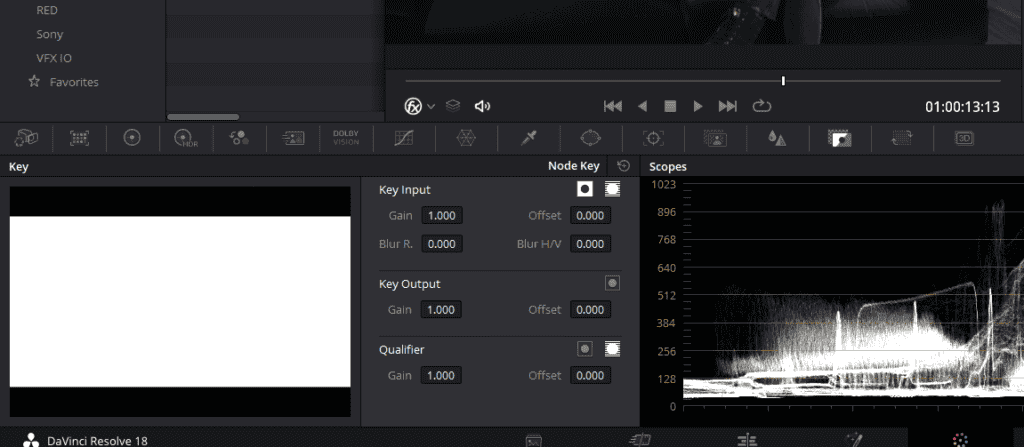The width and height of the screenshot is (1024, 447).
Task: Open the RGB Mixer palette
Action: click(x=239, y=138)
